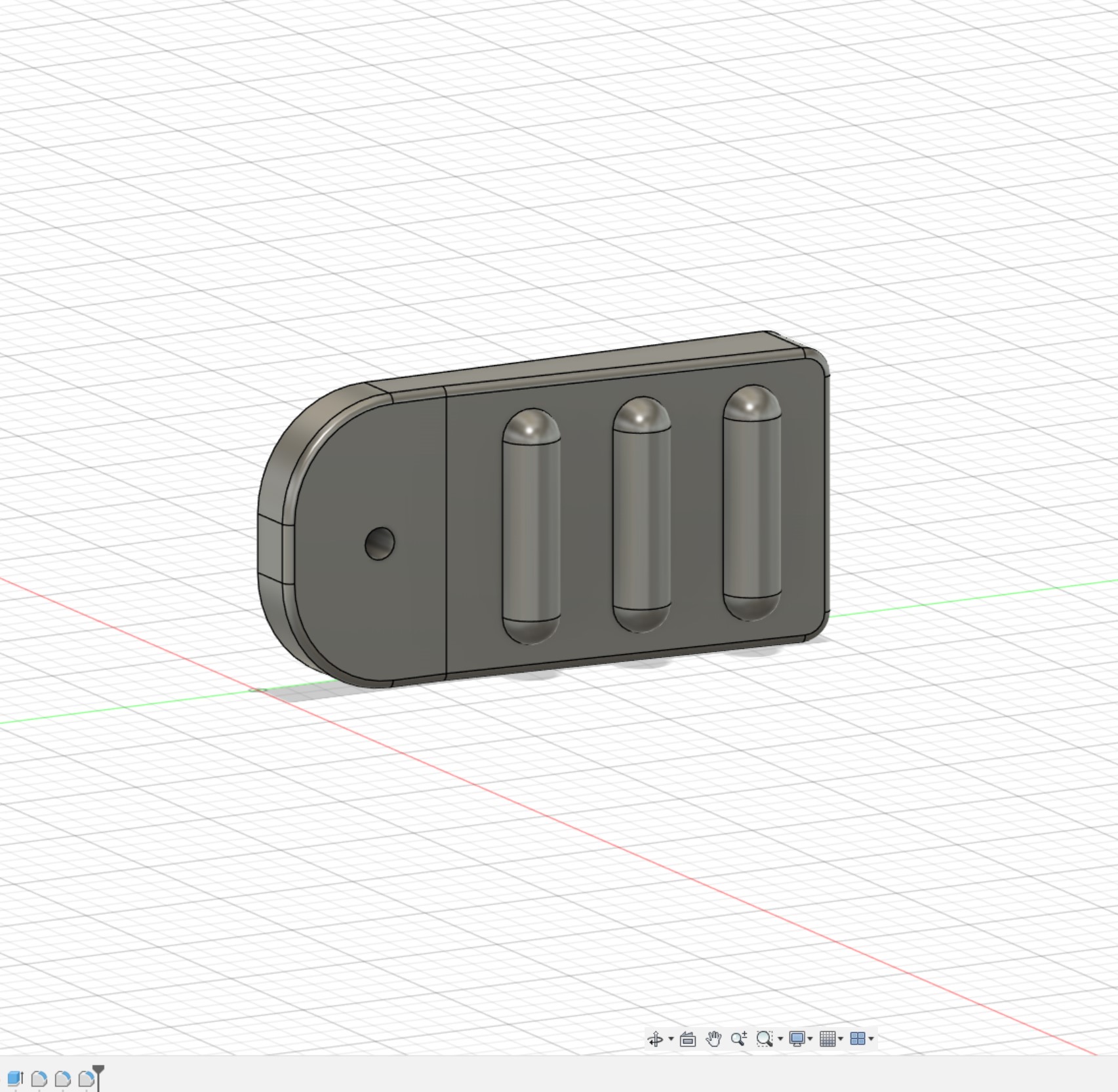Select the Orbit tool in the navigation bar
Screen dimensions: 1118x1092
point(654,1040)
